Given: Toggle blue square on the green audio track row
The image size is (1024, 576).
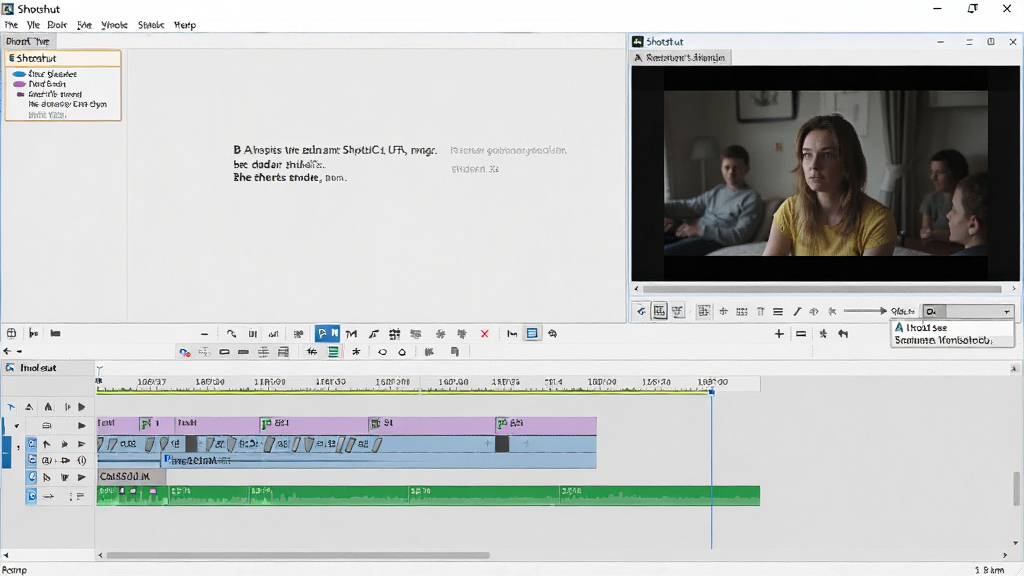Looking at the screenshot, I should pyautogui.click(x=31, y=496).
